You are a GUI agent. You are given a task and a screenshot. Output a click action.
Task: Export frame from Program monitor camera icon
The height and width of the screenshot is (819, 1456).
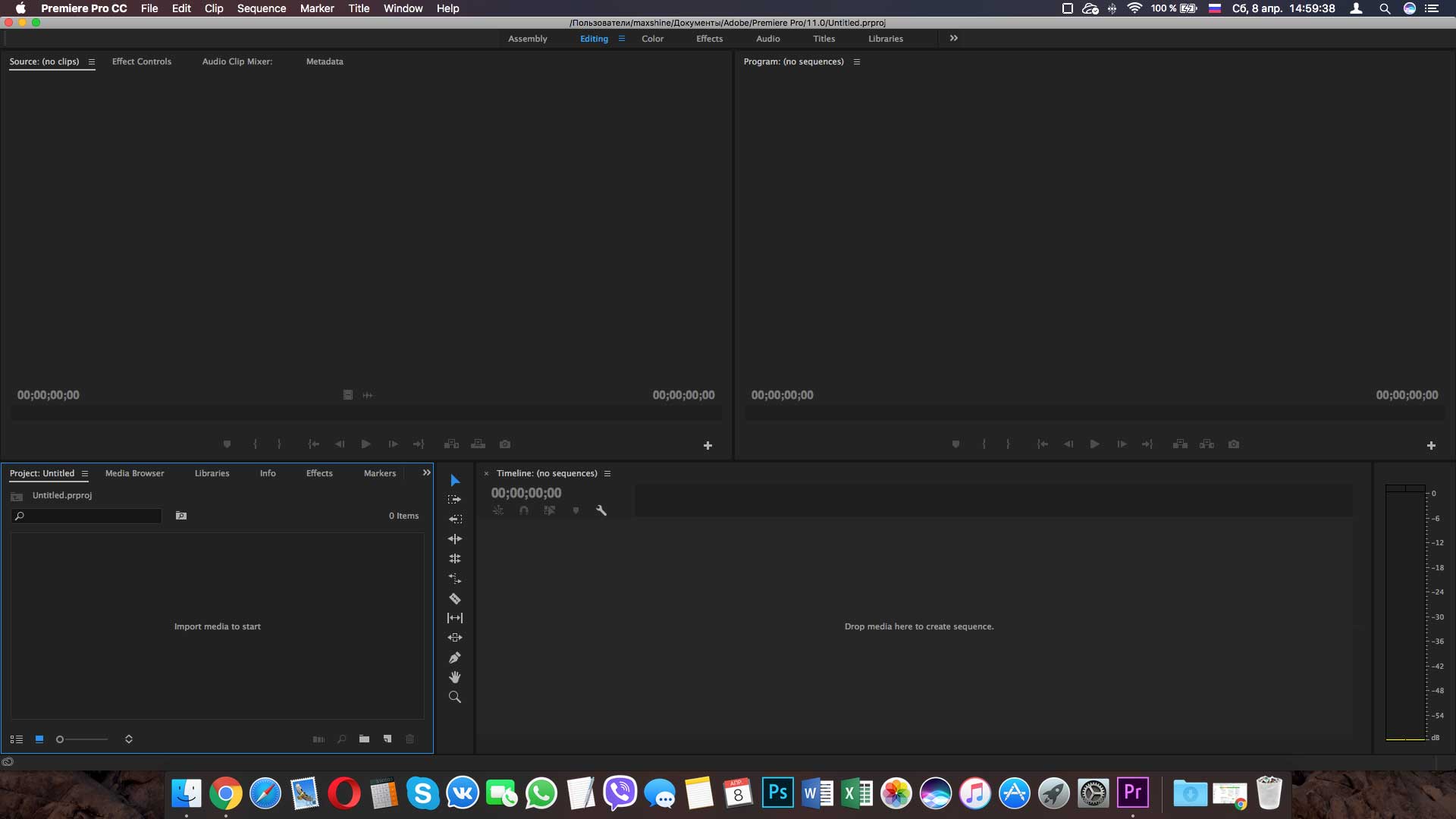pos(1234,444)
